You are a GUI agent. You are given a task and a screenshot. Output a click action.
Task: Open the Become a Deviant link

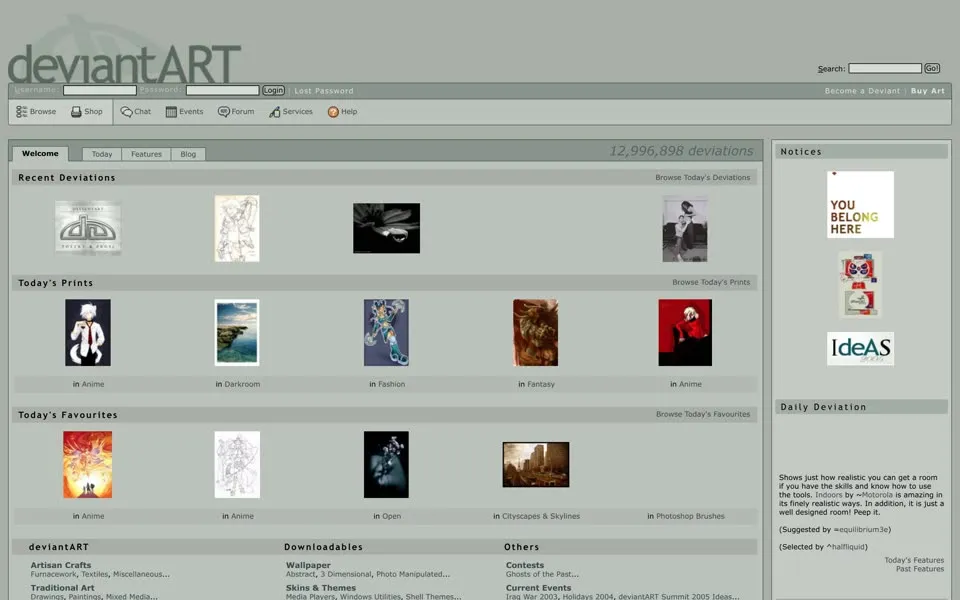862,91
